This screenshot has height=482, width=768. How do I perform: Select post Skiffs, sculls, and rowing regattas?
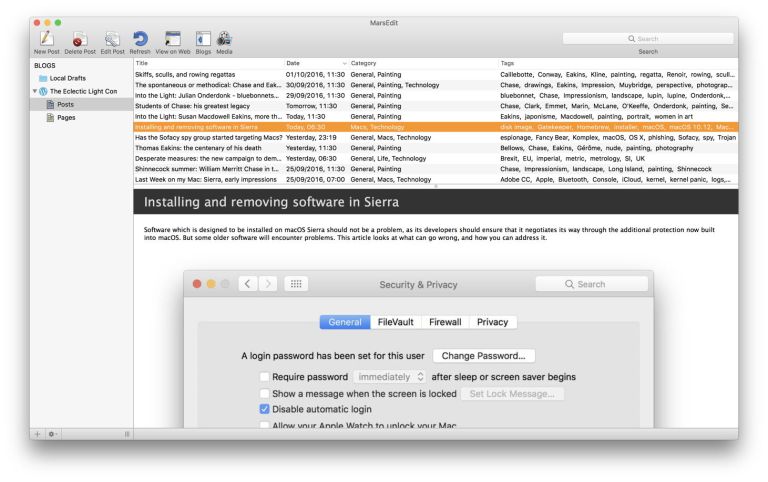(x=185, y=74)
